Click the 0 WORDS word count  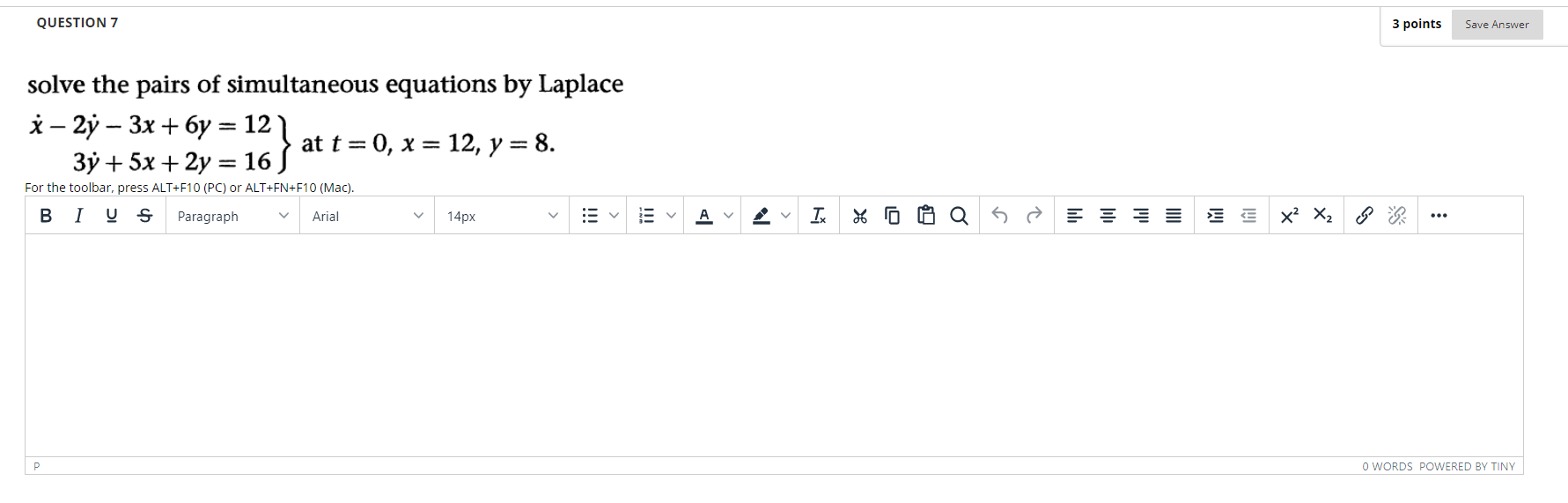[1387, 467]
